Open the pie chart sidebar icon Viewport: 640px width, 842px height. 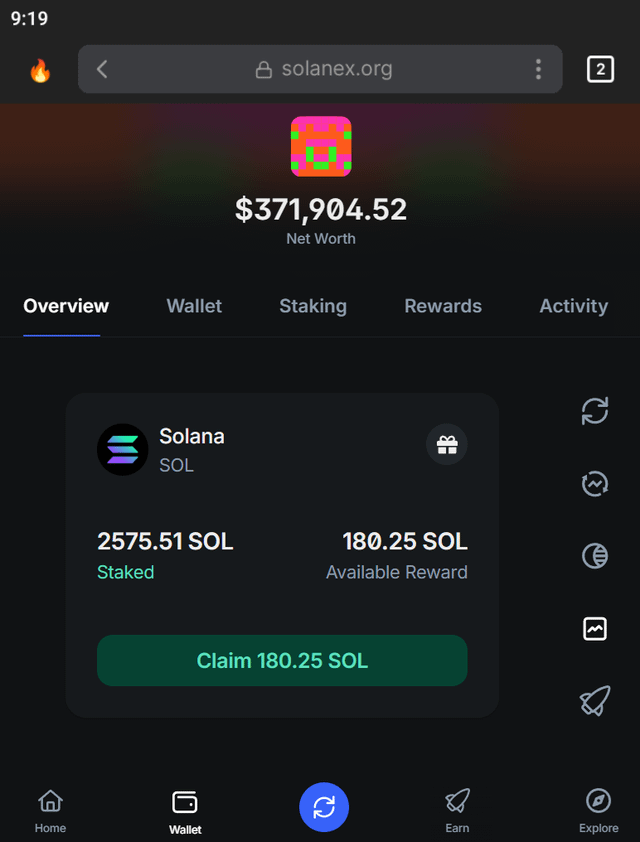click(x=595, y=556)
